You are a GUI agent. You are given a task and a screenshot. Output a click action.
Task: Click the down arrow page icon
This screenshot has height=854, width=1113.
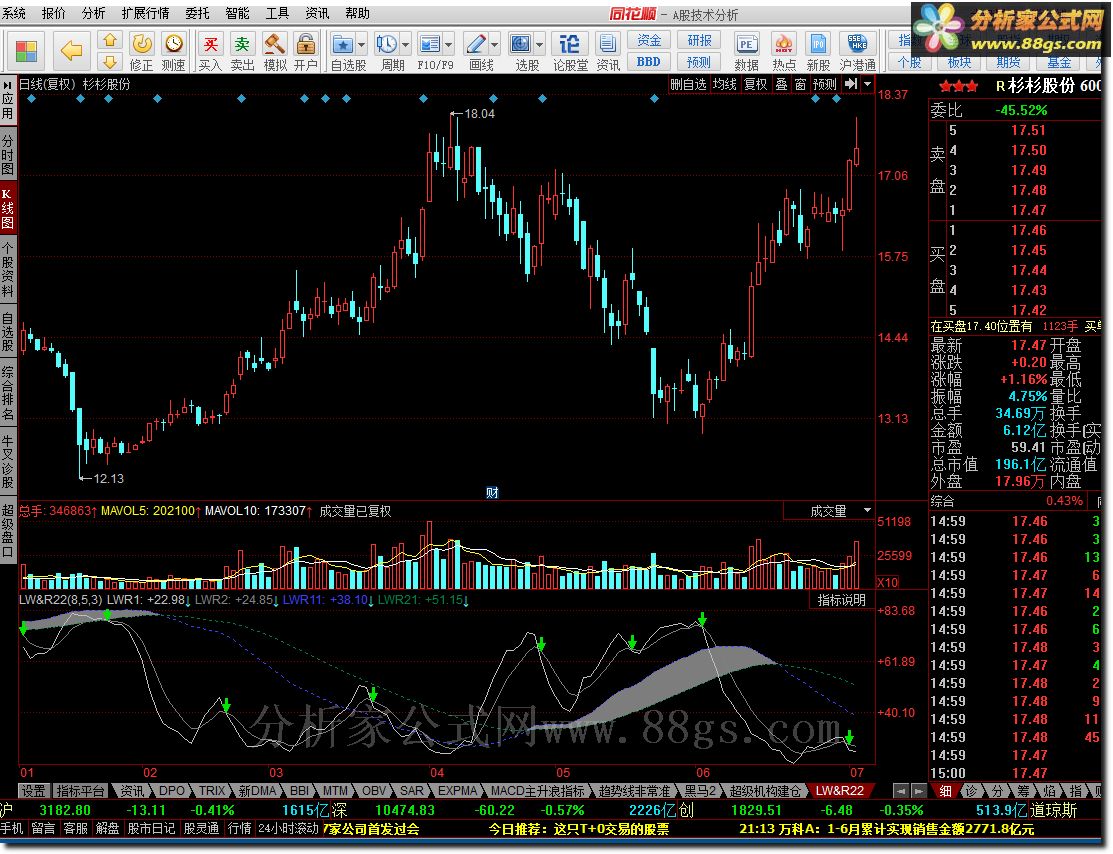[110, 62]
